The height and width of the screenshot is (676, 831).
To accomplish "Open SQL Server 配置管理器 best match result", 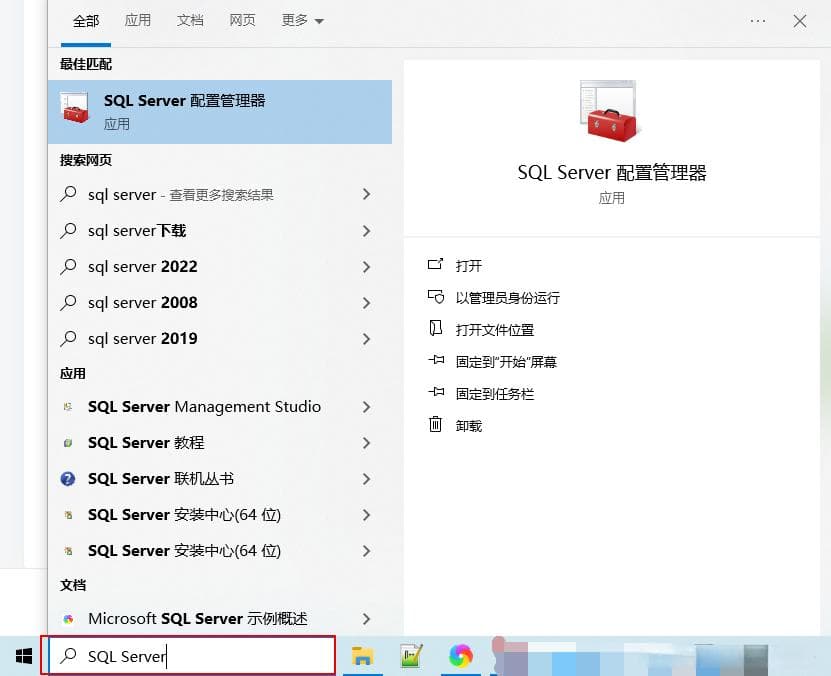I will point(219,112).
